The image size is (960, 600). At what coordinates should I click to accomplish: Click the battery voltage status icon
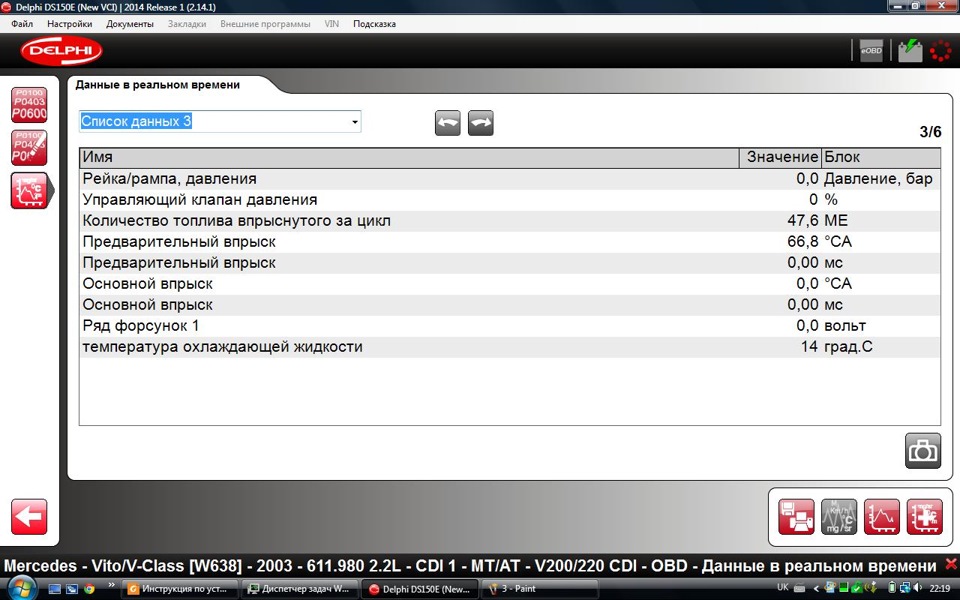(x=910, y=51)
